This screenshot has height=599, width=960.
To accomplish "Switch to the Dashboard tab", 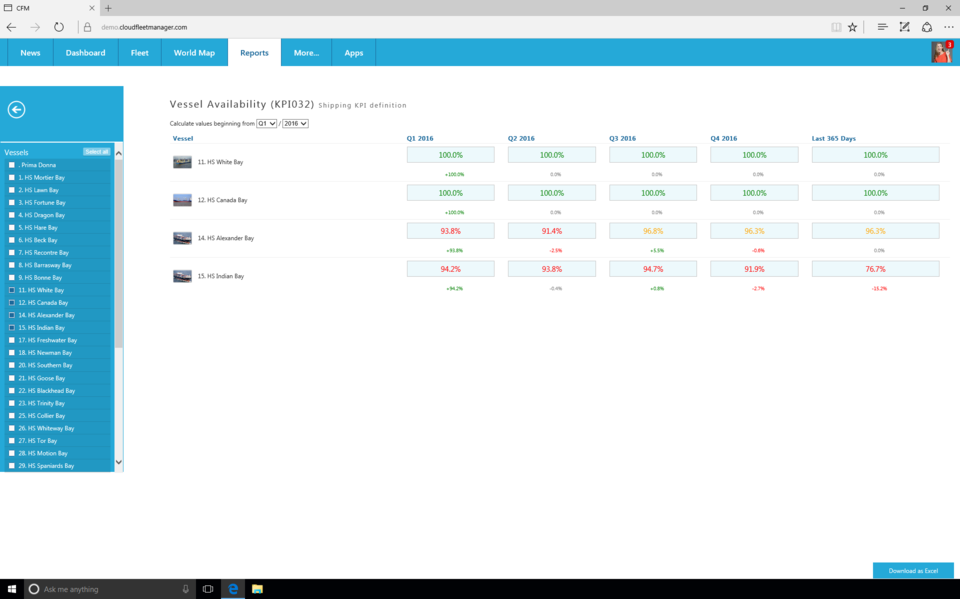I will click(85, 53).
